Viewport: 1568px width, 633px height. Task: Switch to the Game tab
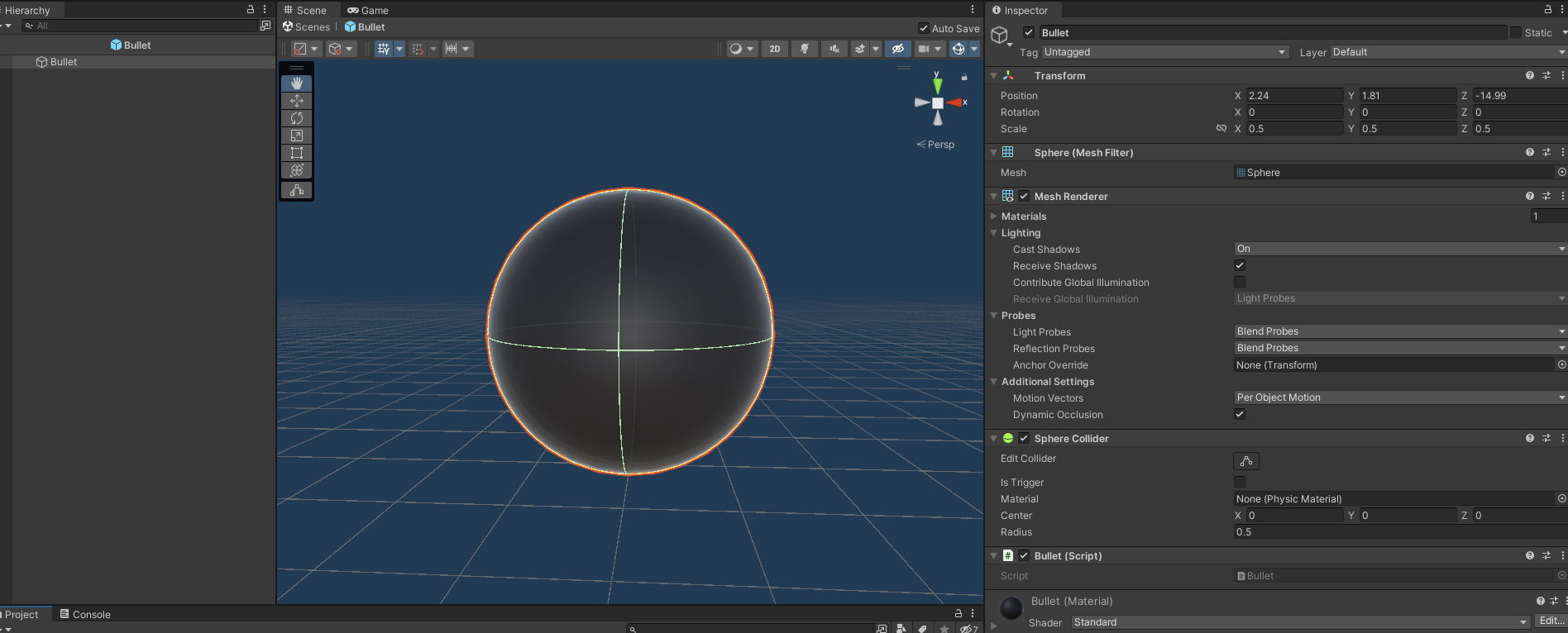click(368, 10)
